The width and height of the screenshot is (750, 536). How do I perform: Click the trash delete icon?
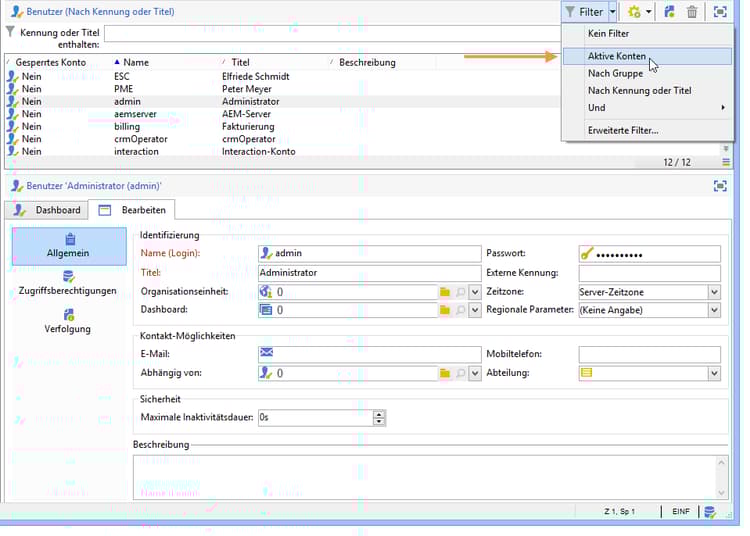692,12
